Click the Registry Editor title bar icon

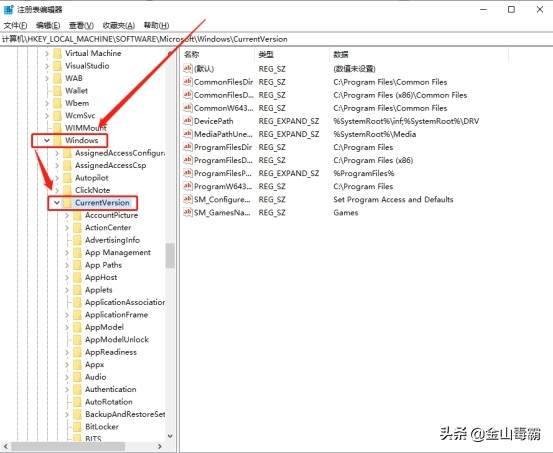point(8,10)
